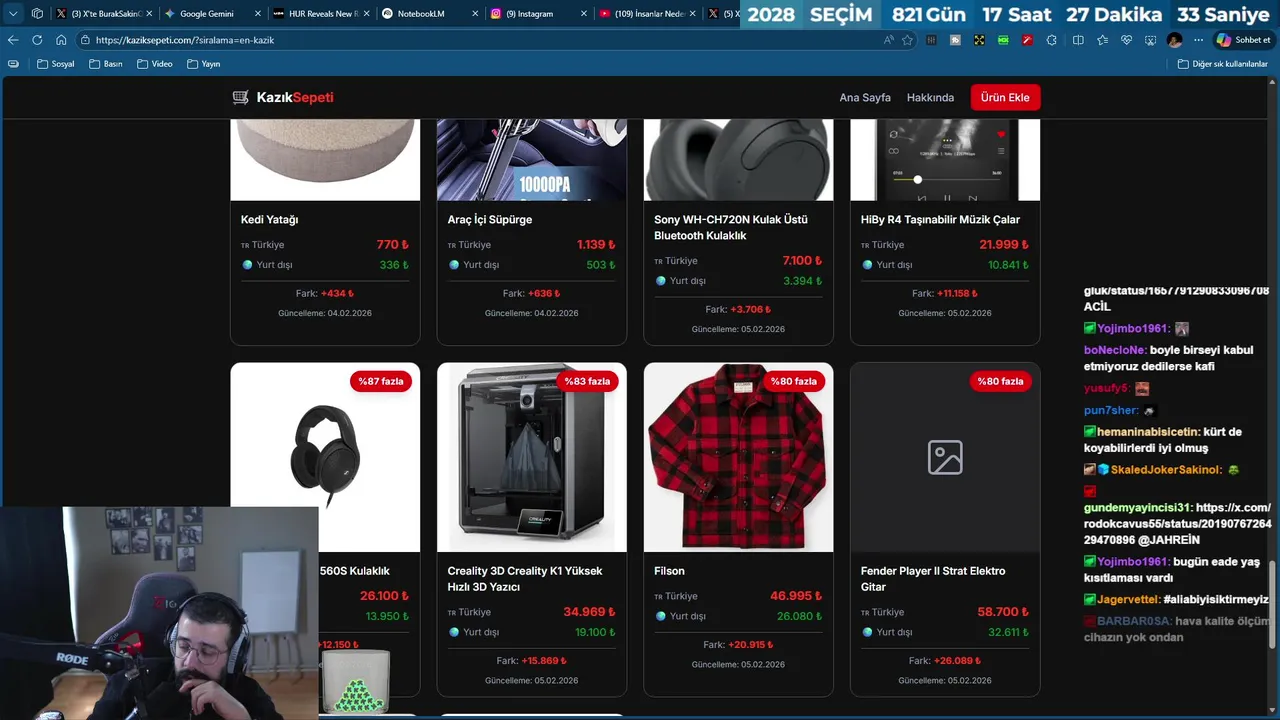Click the 58.700 ₺ Fender price
The height and width of the screenshot is (720, 1280).
pos(1003,612)
